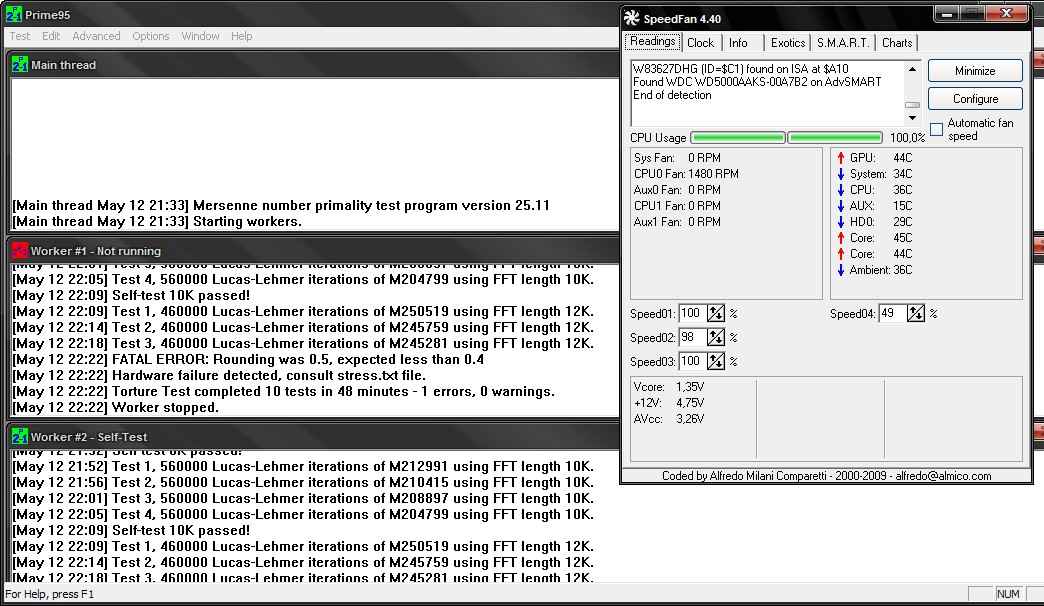Click the M212991 test line in Worker #2
This screenshot has width=1044, height=606.
[x=303, y=467]
